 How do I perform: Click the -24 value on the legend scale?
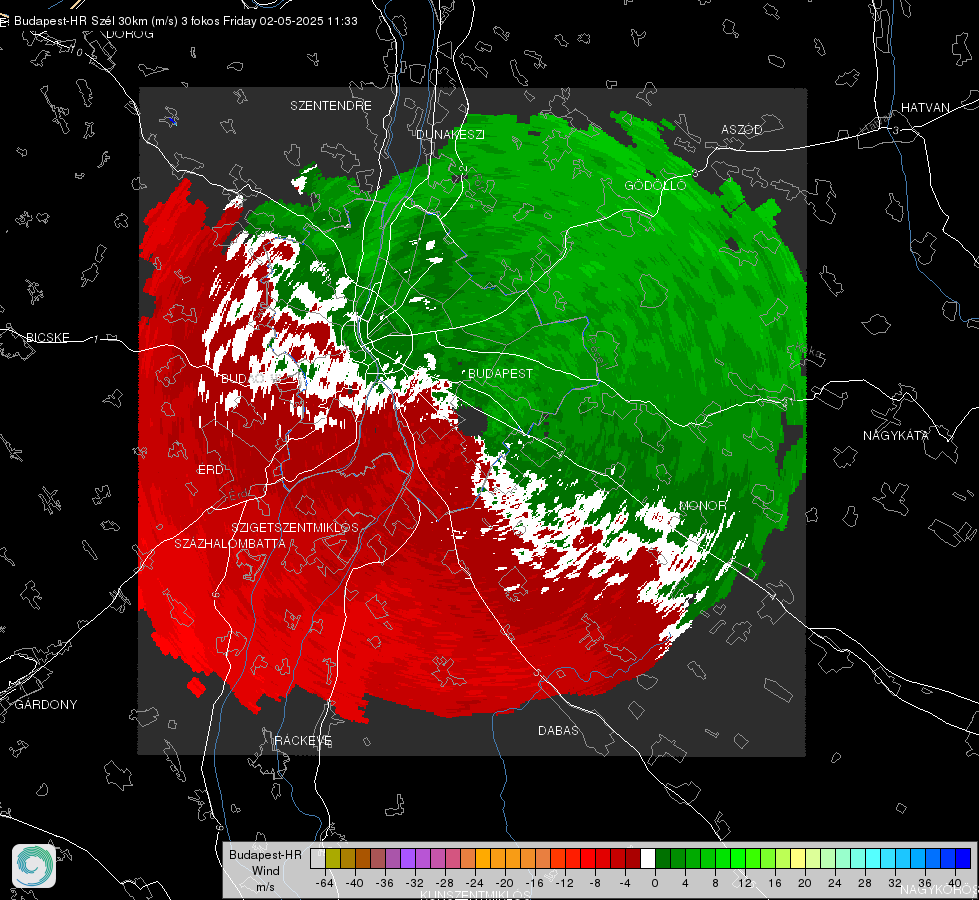click(x=475, y=883)
